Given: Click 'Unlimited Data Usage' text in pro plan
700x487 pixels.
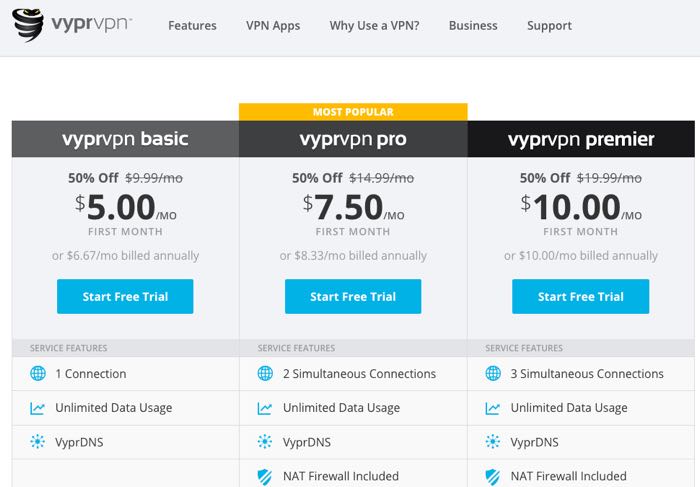Looking at the screenshot, I should point(342,408).
